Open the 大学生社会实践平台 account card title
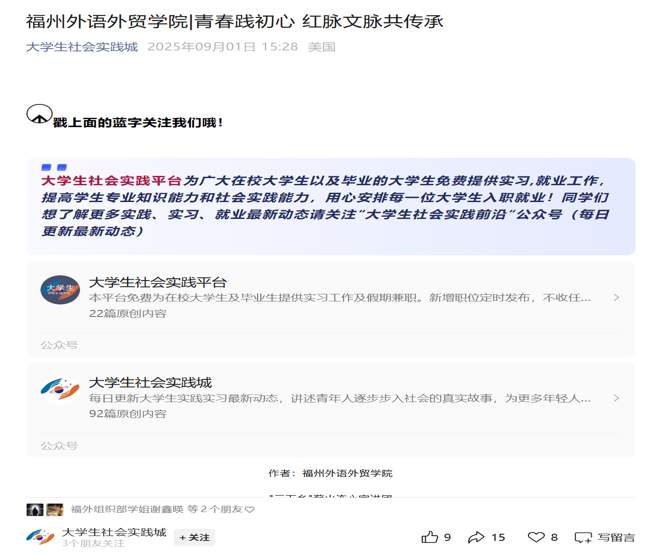The image size is (656, 554). [158, 282]
